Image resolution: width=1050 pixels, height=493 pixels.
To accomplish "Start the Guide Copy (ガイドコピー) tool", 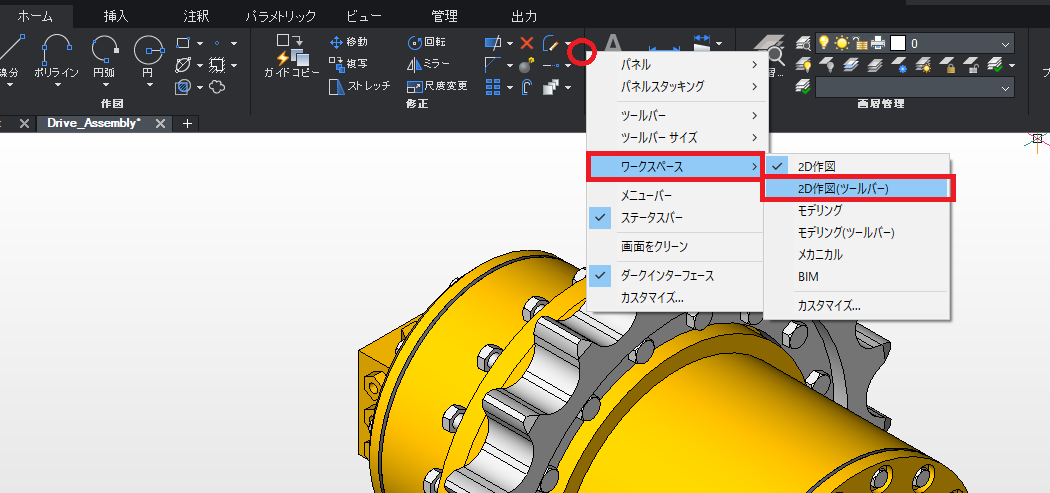I will (x=291, y=56).
